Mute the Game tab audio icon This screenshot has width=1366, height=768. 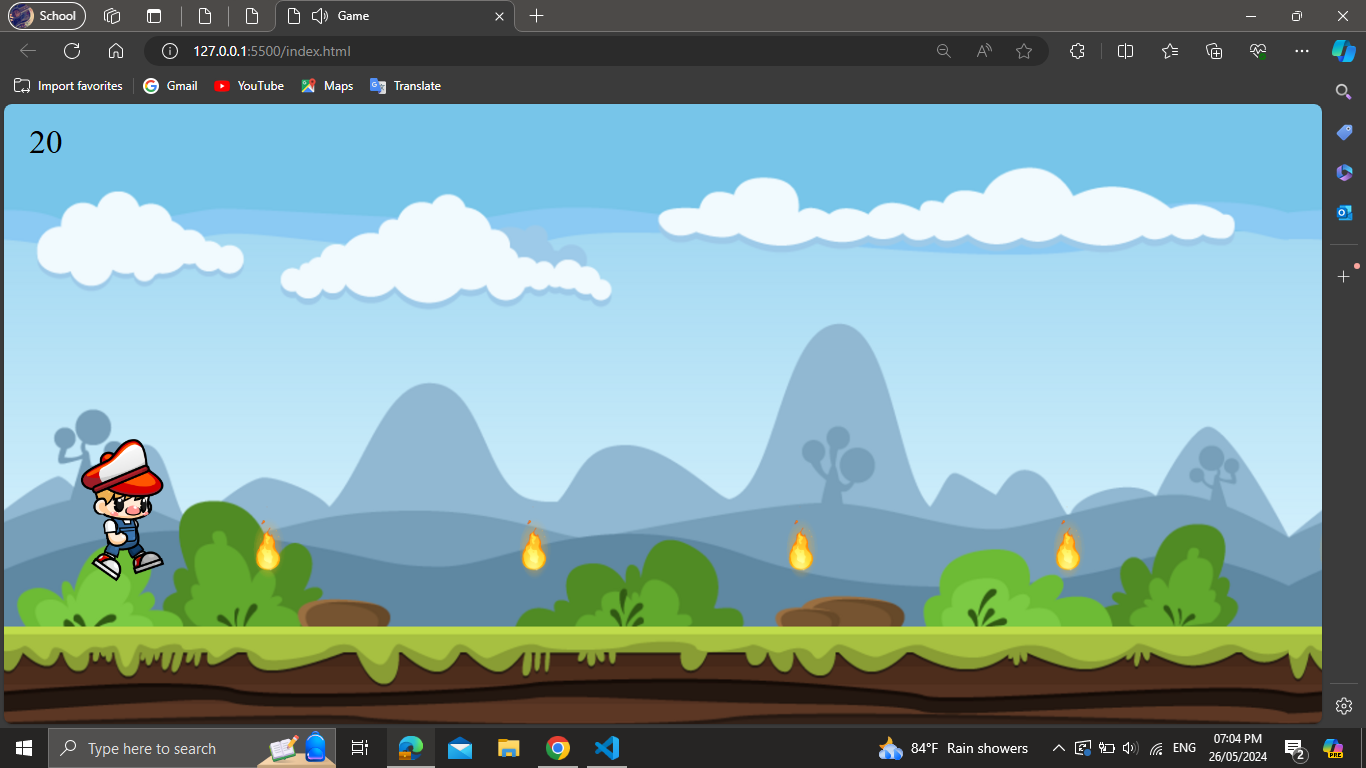coord(320,16)
